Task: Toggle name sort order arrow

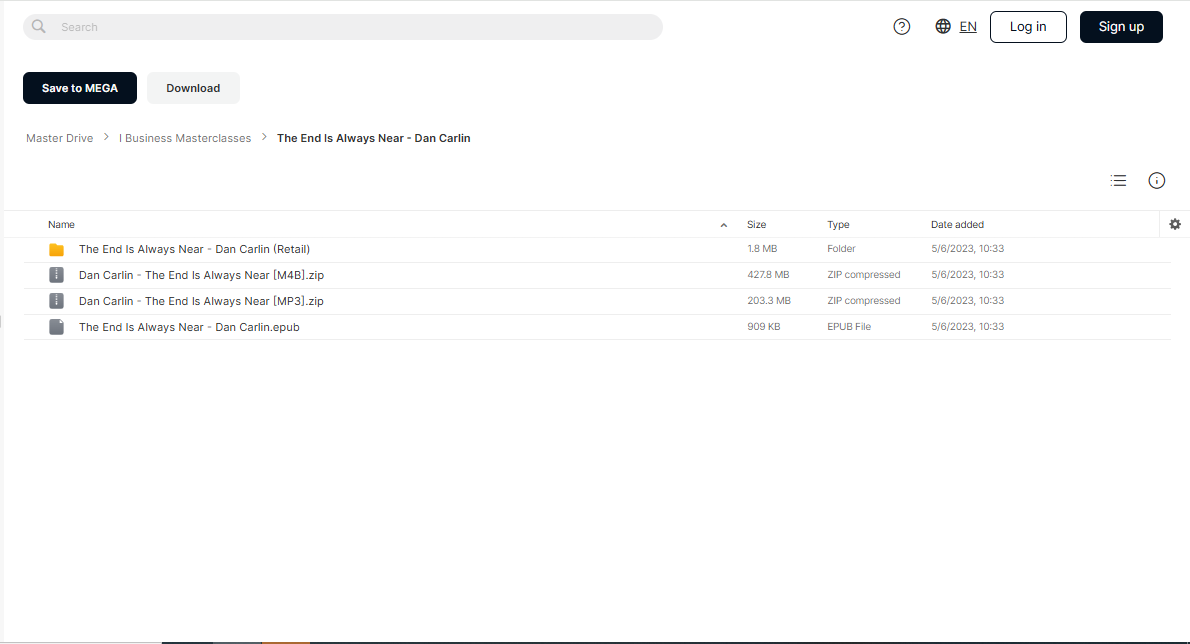Action: 723,225
